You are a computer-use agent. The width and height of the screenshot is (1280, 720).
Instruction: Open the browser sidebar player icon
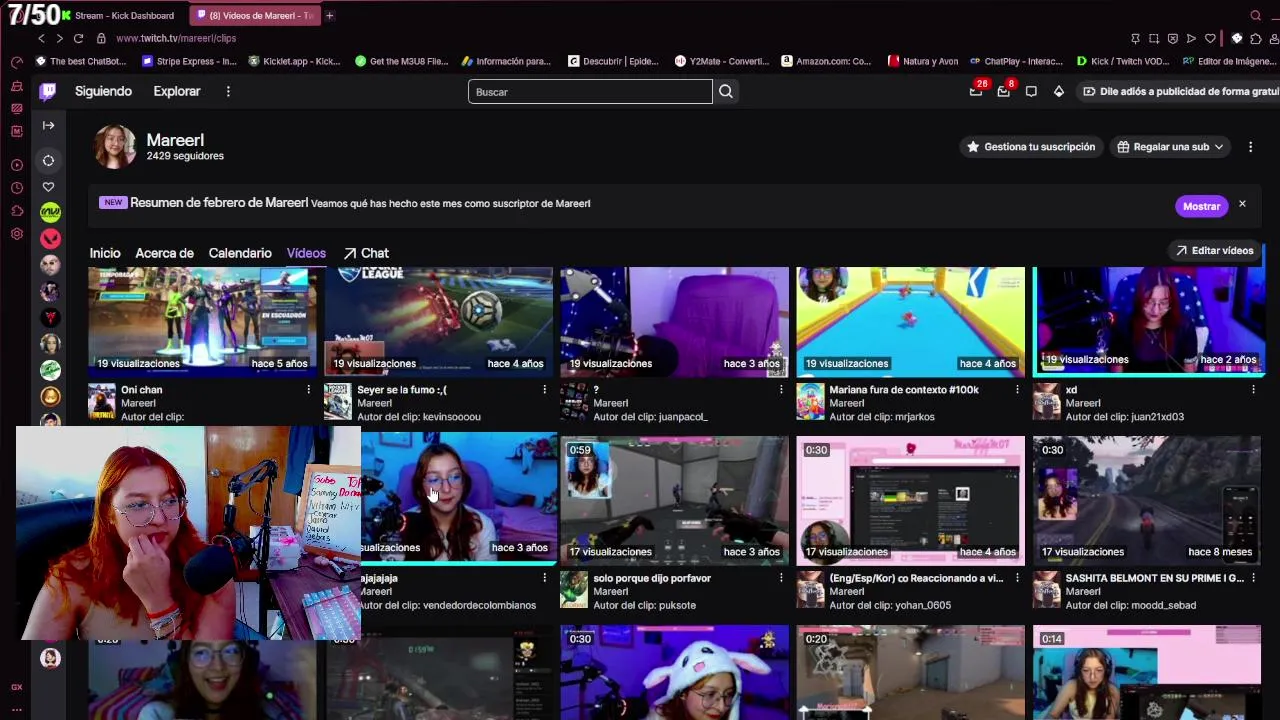pyautogui.click(x=16, y=165)
